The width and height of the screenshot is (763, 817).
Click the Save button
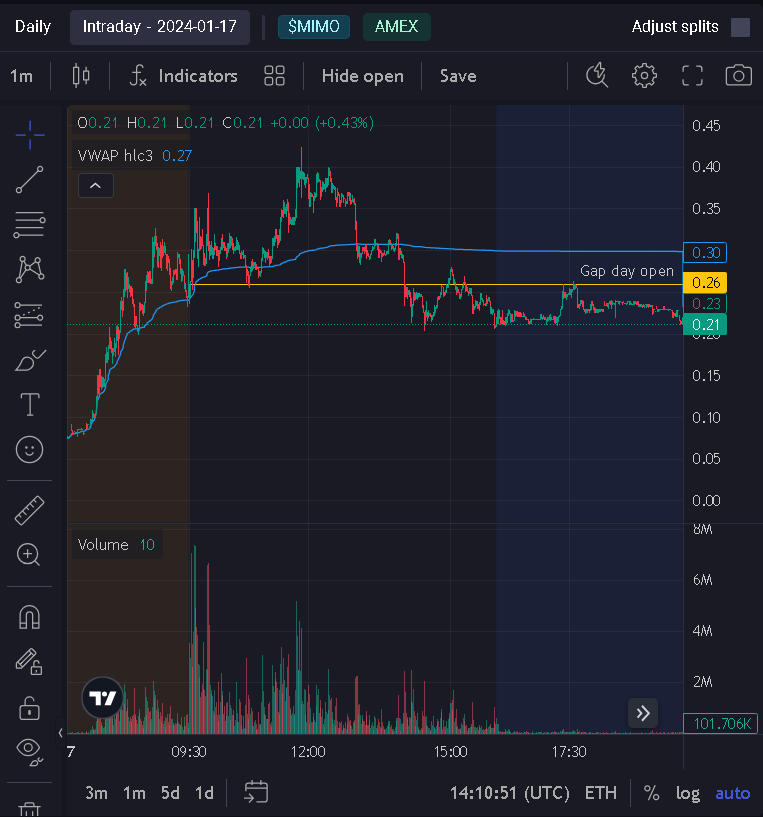coord(458,76)
